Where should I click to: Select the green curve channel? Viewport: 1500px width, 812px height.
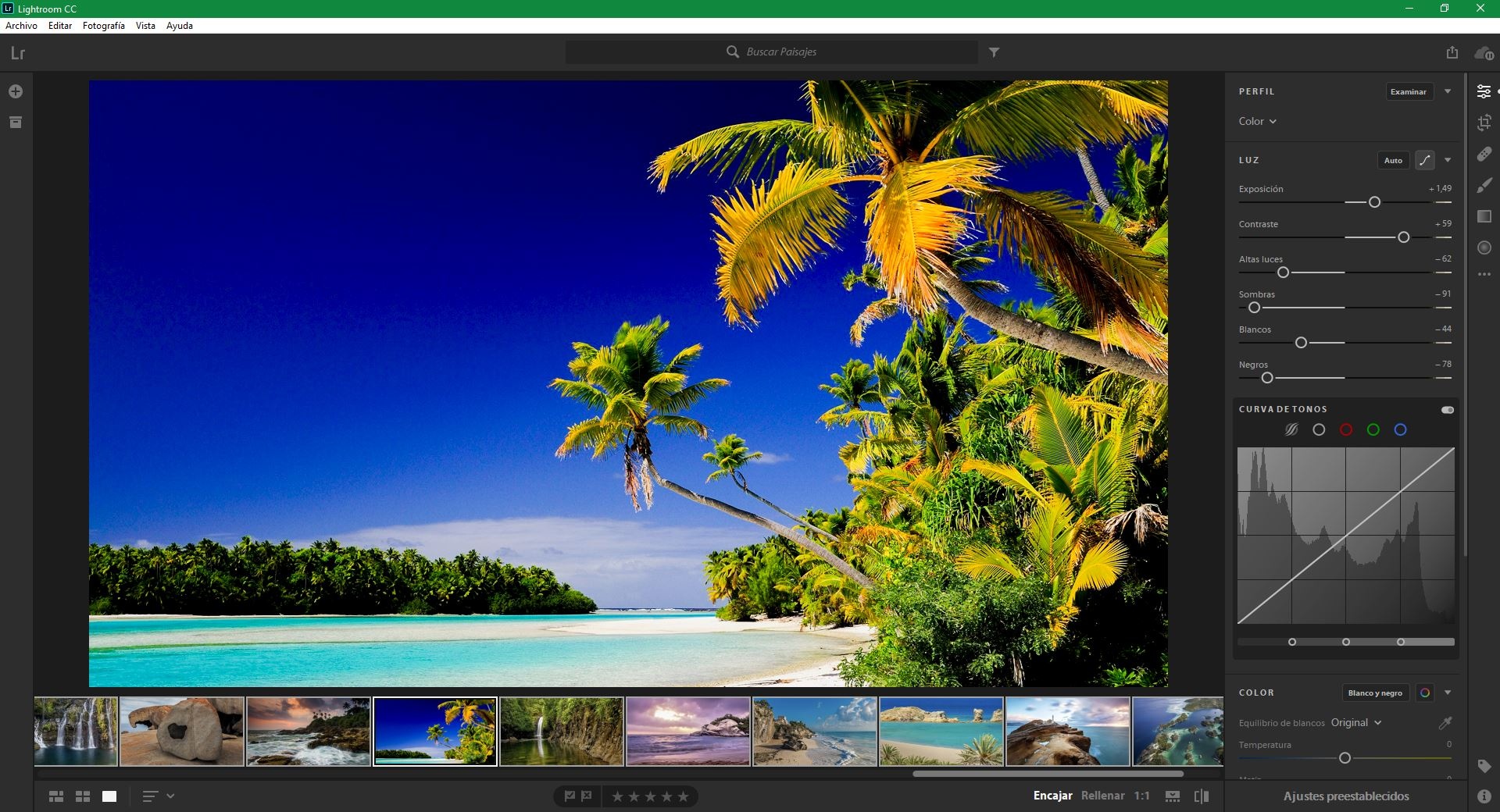[1373, 429]
